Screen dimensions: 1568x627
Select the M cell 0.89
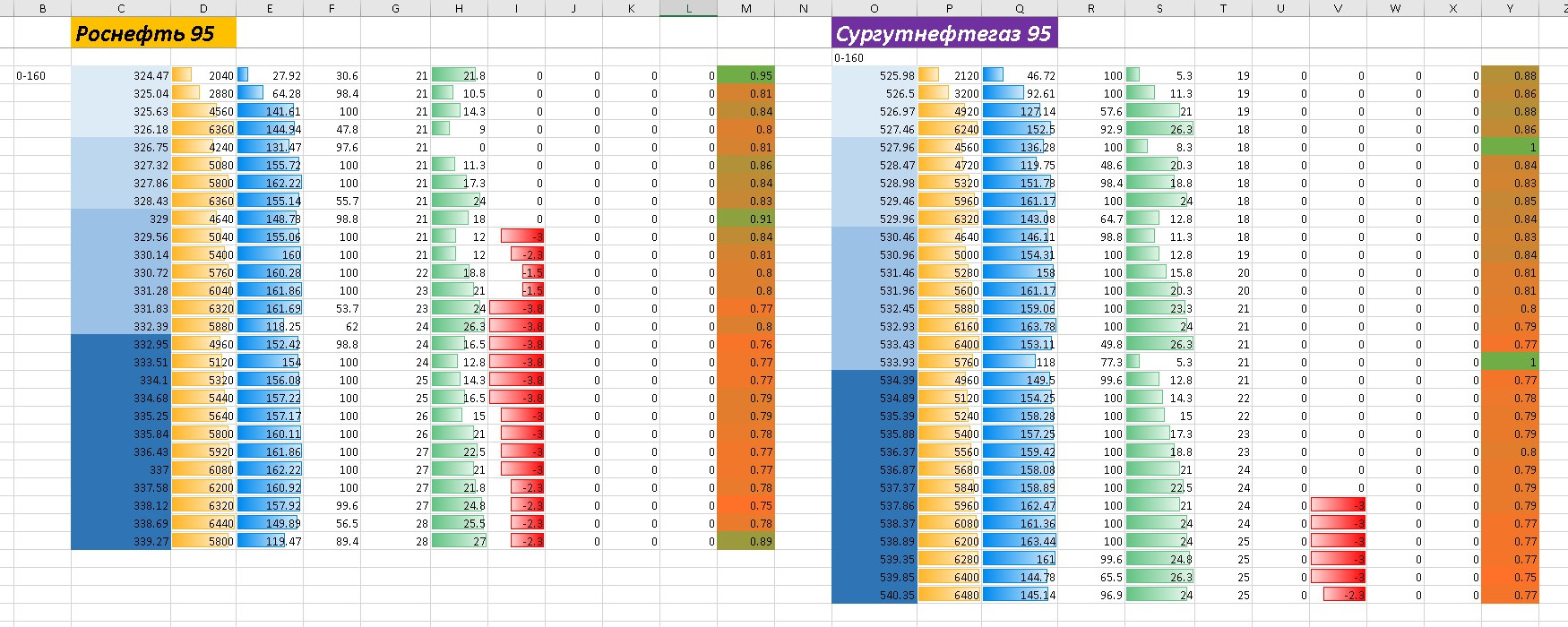coord(746,541)
